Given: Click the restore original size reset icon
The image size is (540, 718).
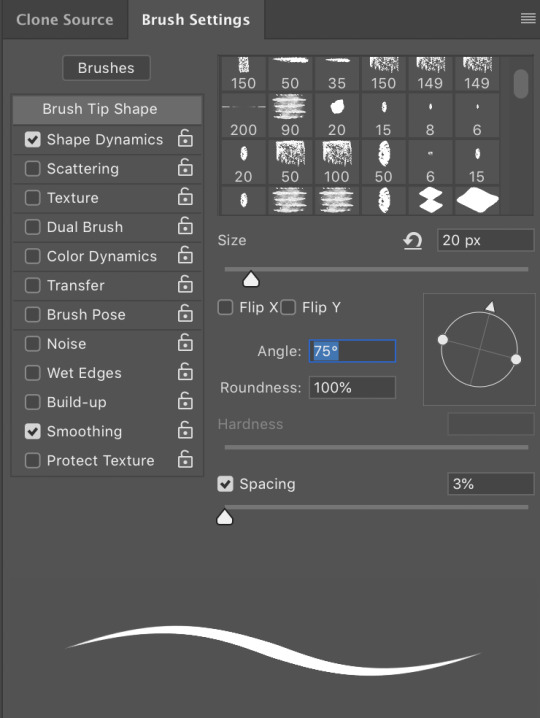Looking at the screenshot, I should (x=413, y=241).
